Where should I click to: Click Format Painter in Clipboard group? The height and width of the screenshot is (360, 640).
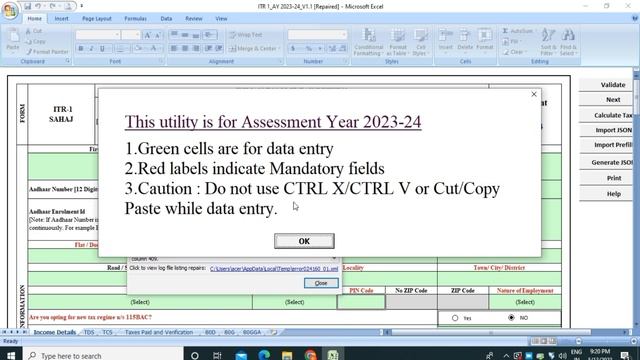(47, 52)
